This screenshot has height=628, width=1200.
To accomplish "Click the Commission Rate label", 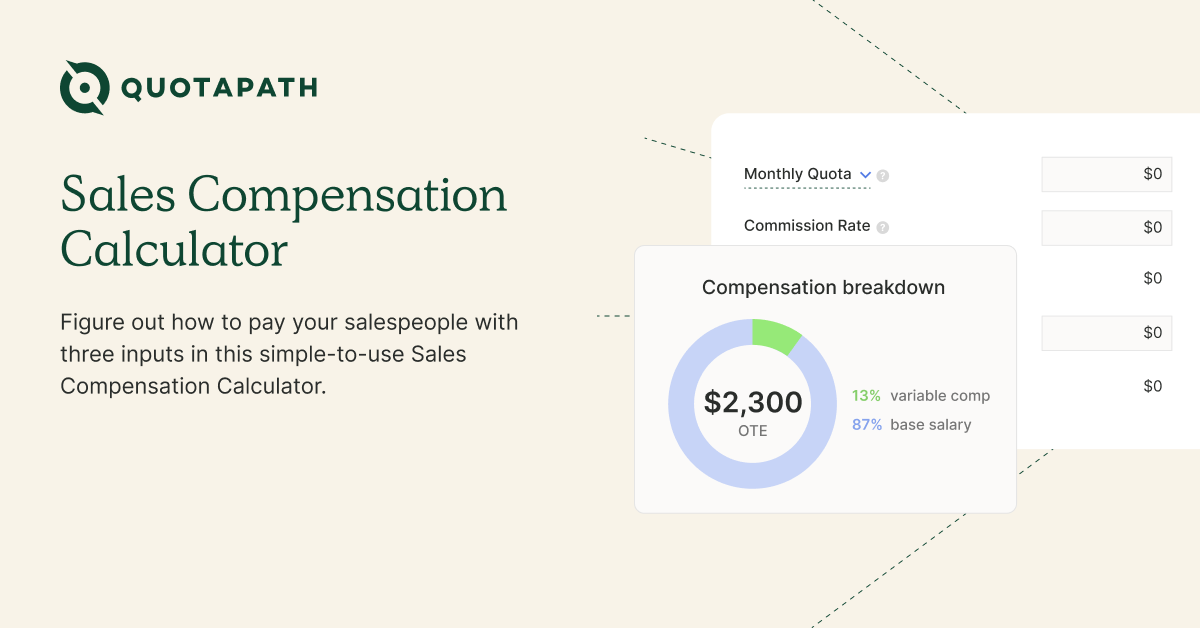I will coord(807,226).
